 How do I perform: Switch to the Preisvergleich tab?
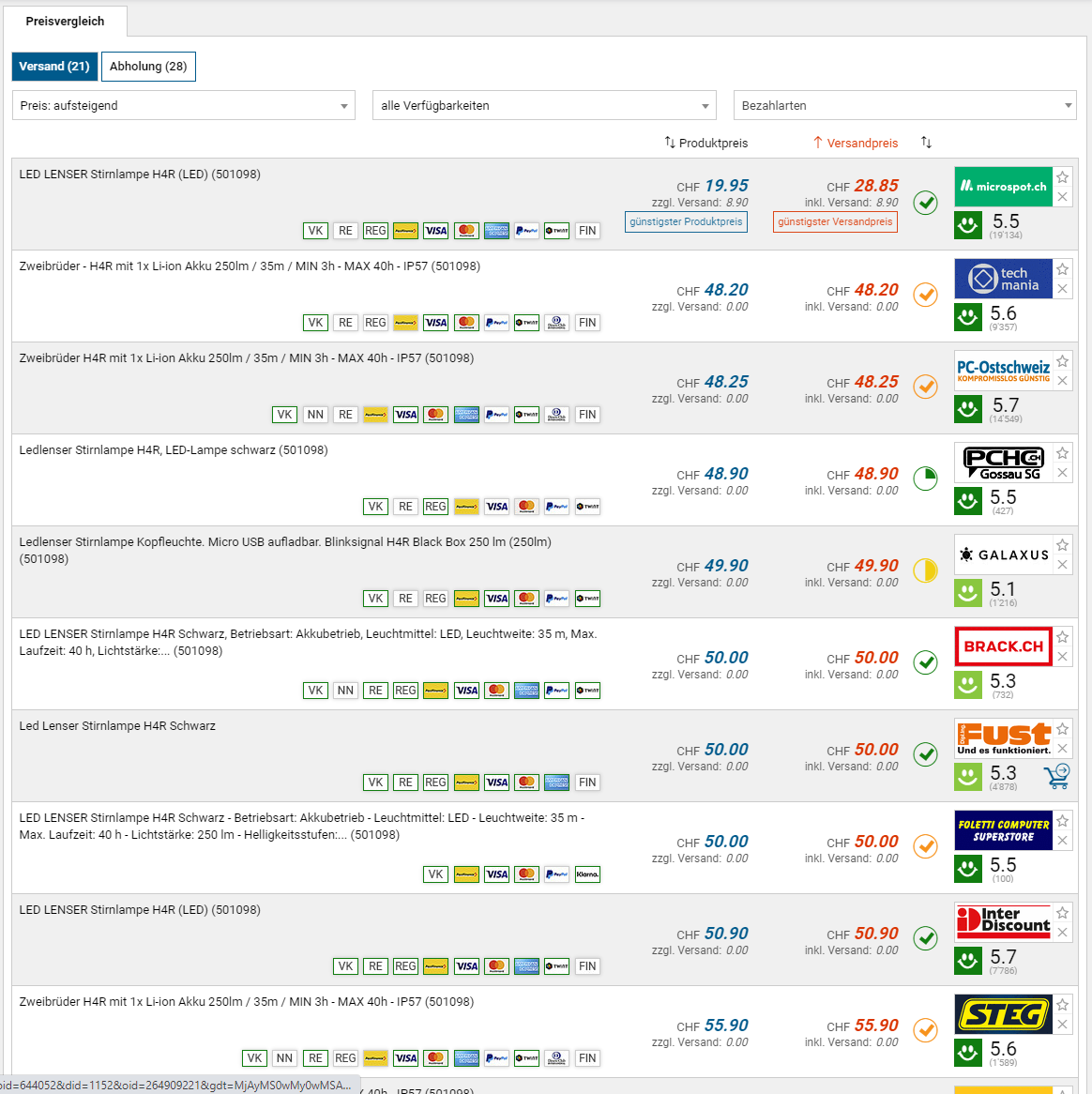pyautogui.click(x=65, y=22)
